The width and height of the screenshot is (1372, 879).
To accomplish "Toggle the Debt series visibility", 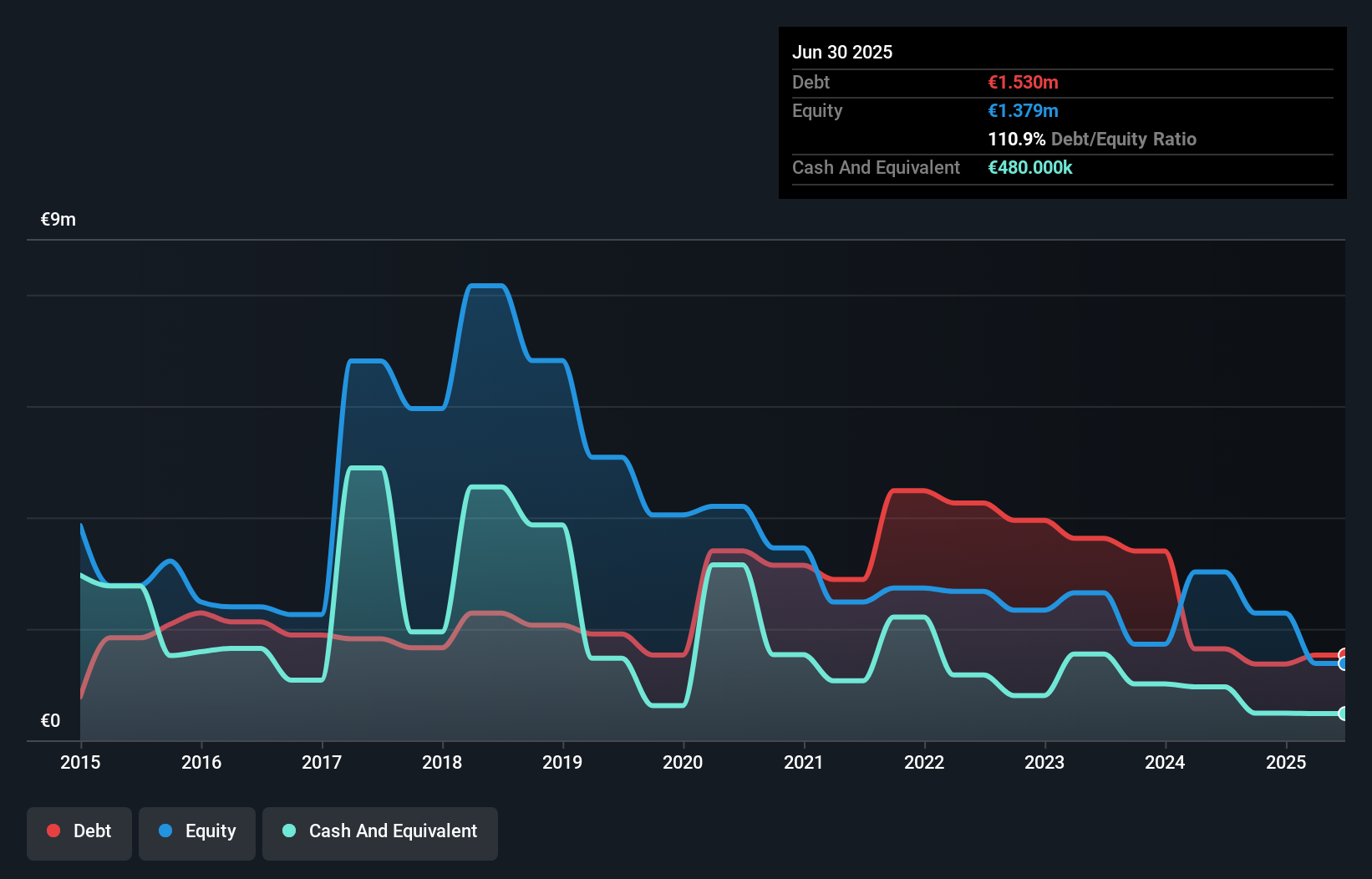I will pos(79,831).
